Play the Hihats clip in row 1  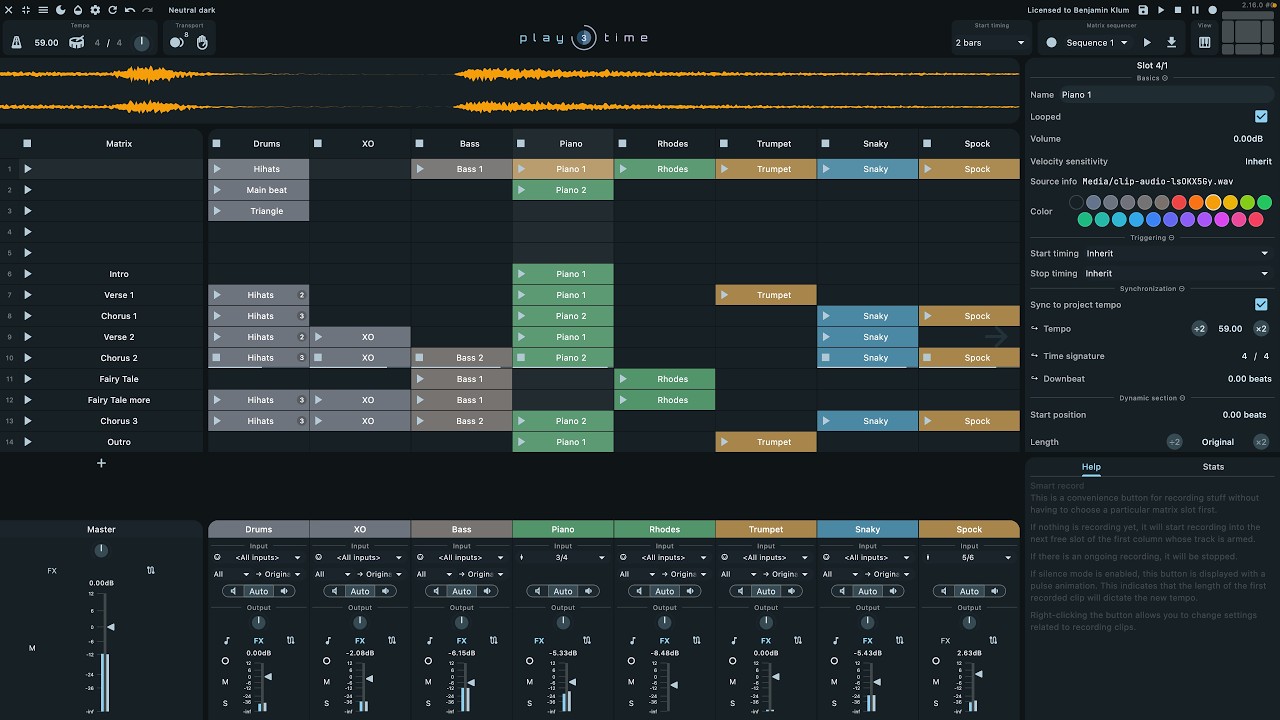pos(217,169)
